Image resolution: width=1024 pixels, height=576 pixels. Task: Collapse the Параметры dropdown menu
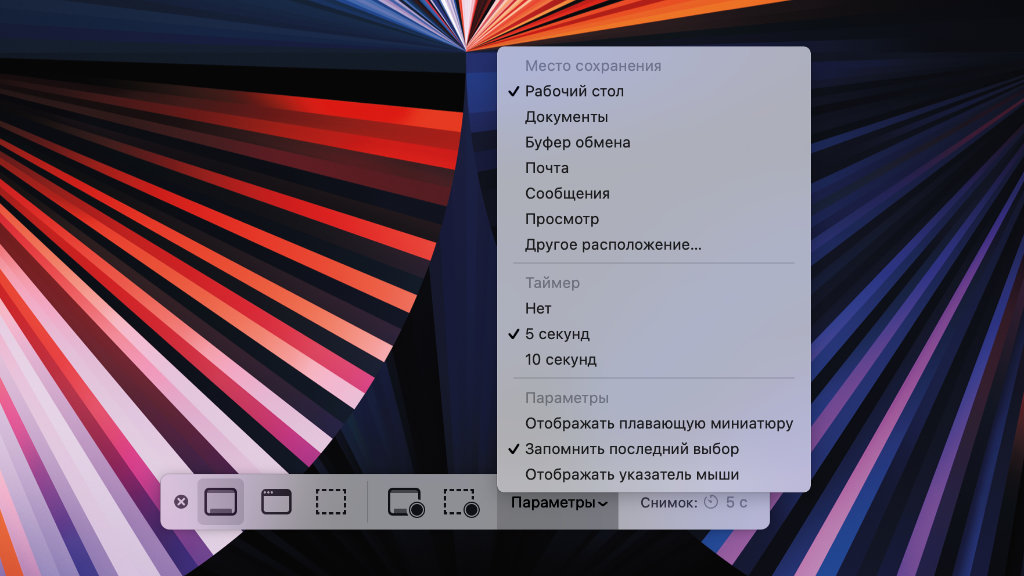[558, 502]
